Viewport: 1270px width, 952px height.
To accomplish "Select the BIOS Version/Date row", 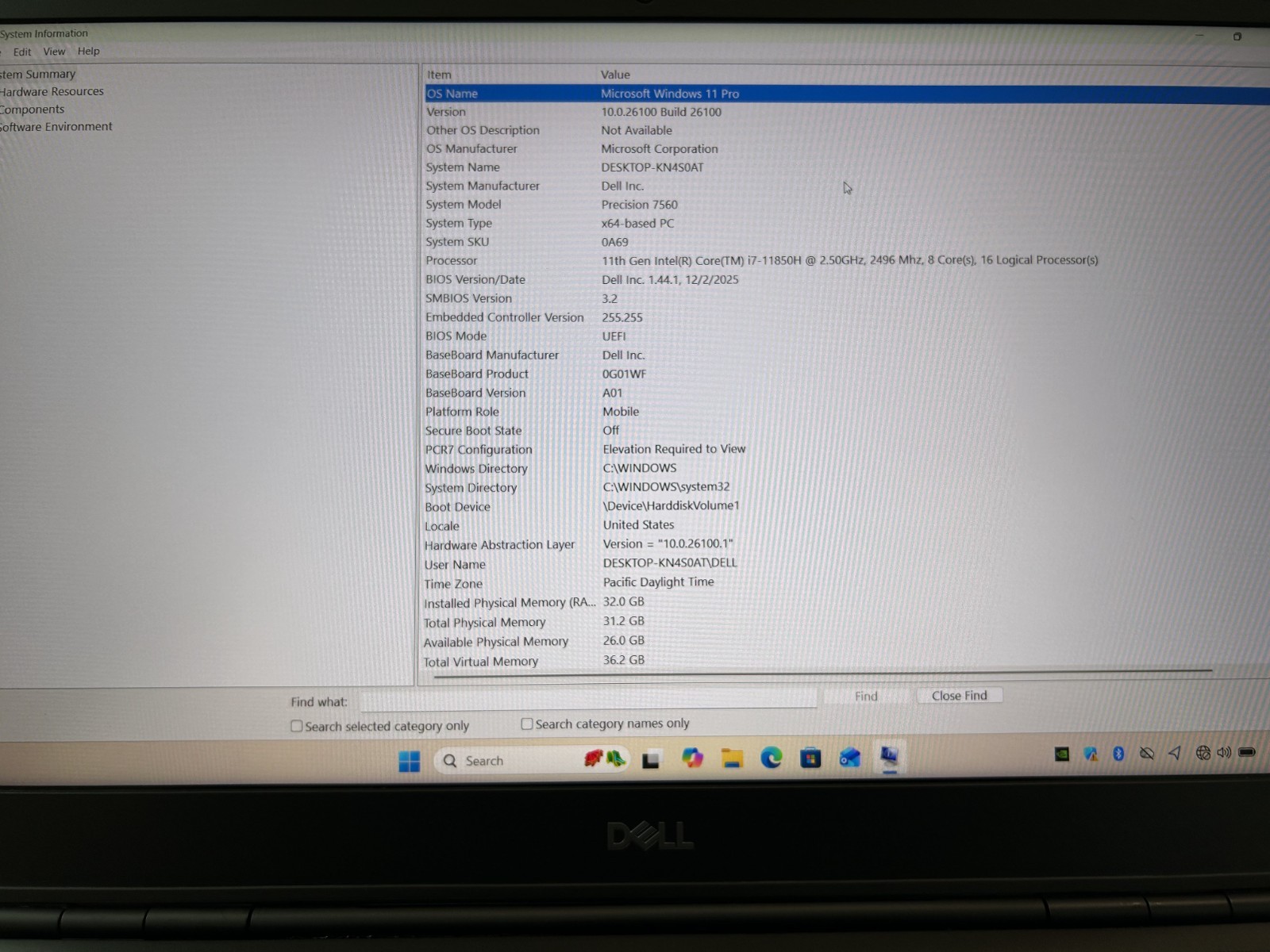I will [x=846, y=279].
